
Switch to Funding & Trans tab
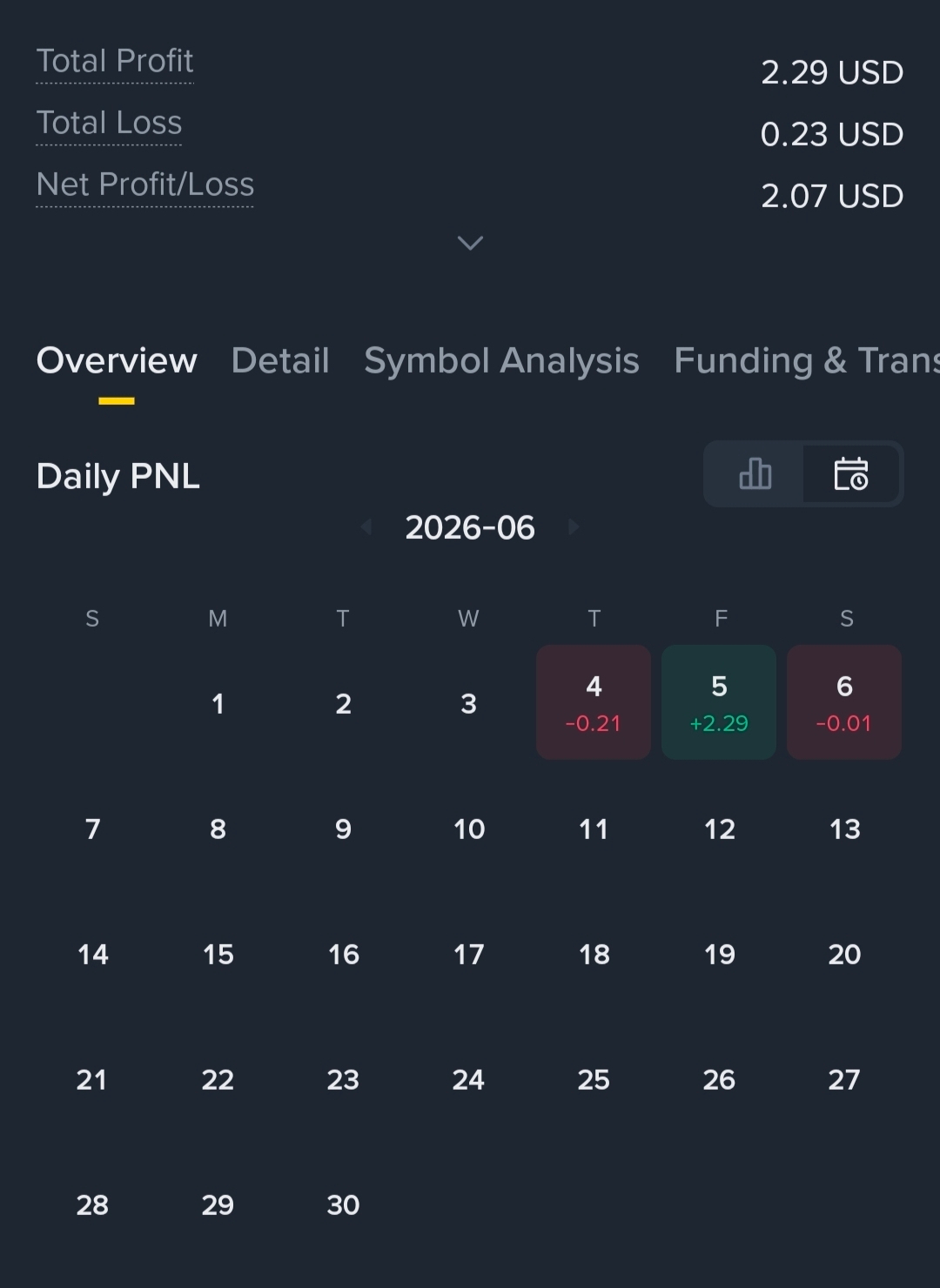click(807, 360)
